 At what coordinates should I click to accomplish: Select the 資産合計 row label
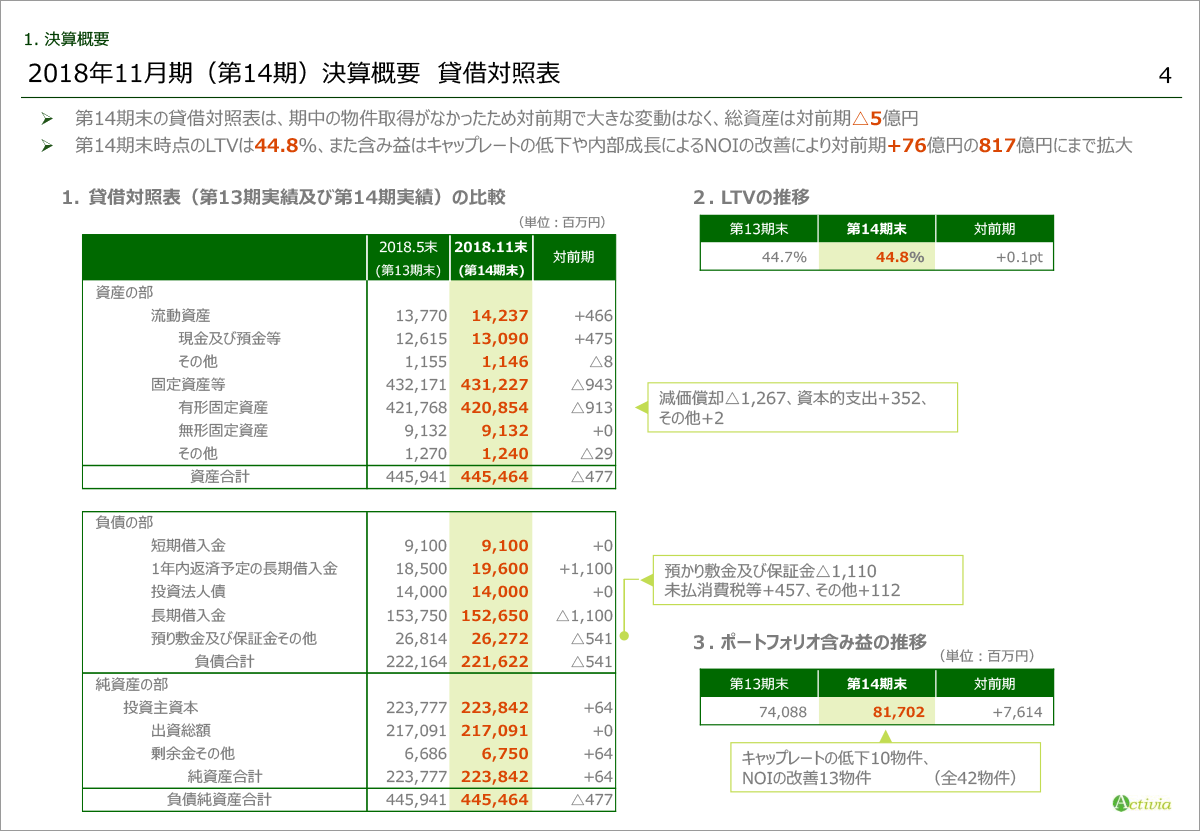pos(219,477)
